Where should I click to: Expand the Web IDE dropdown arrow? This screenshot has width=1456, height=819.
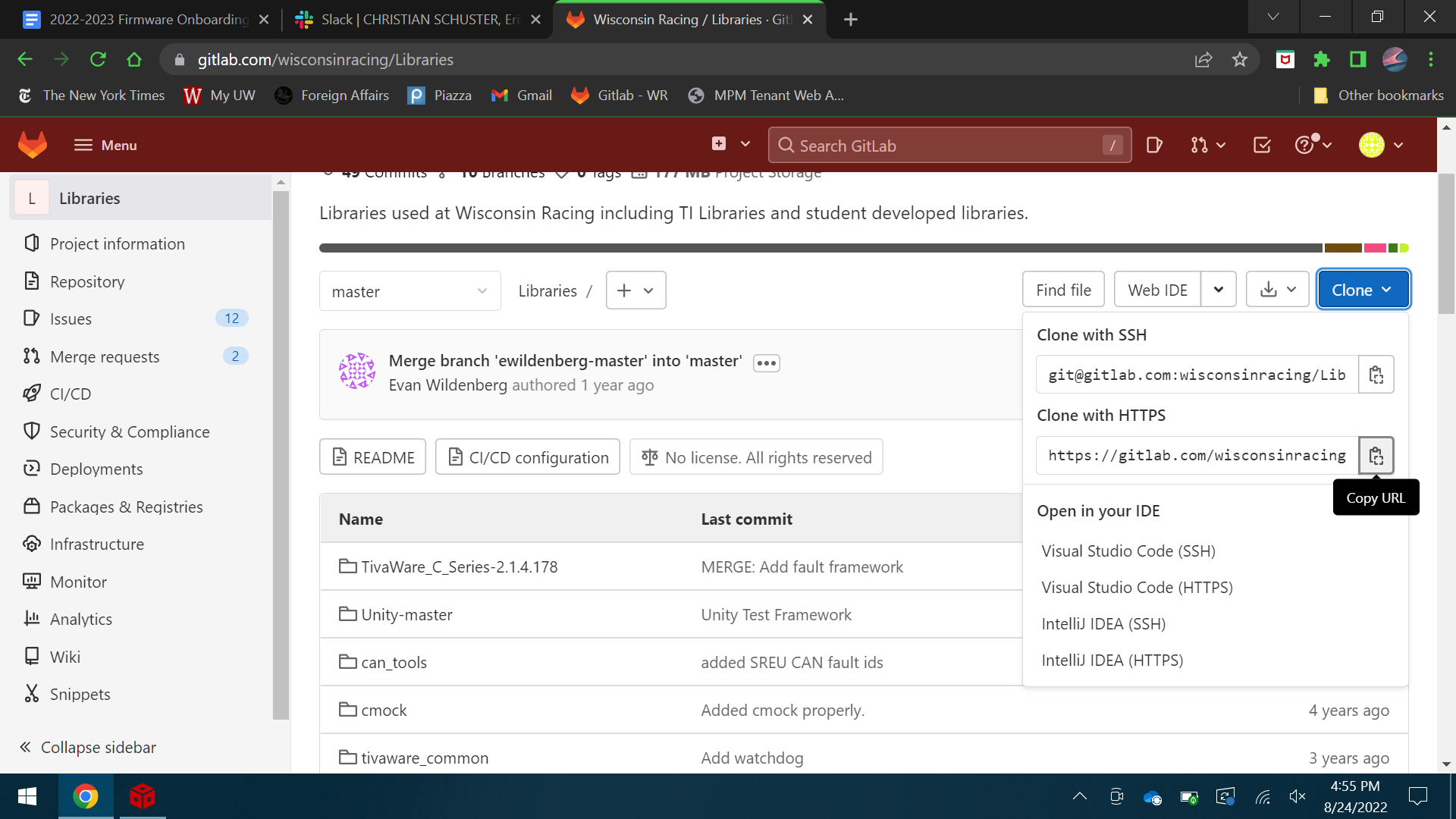[x=1219, y=290]
